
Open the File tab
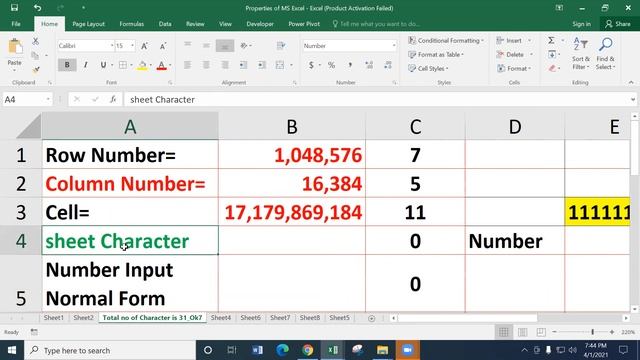(16, 24)
